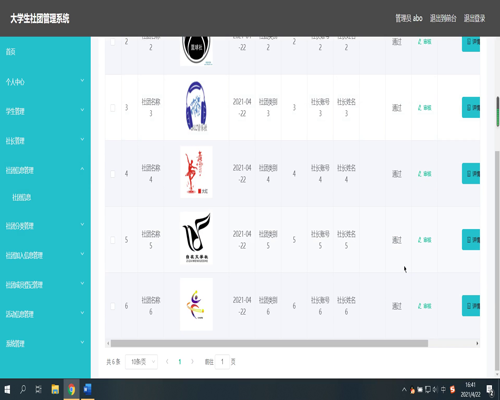The width and height of the screenshot is (500, 400).
Task: Tick the checkbox for row 3
Action: coord(113,108)
